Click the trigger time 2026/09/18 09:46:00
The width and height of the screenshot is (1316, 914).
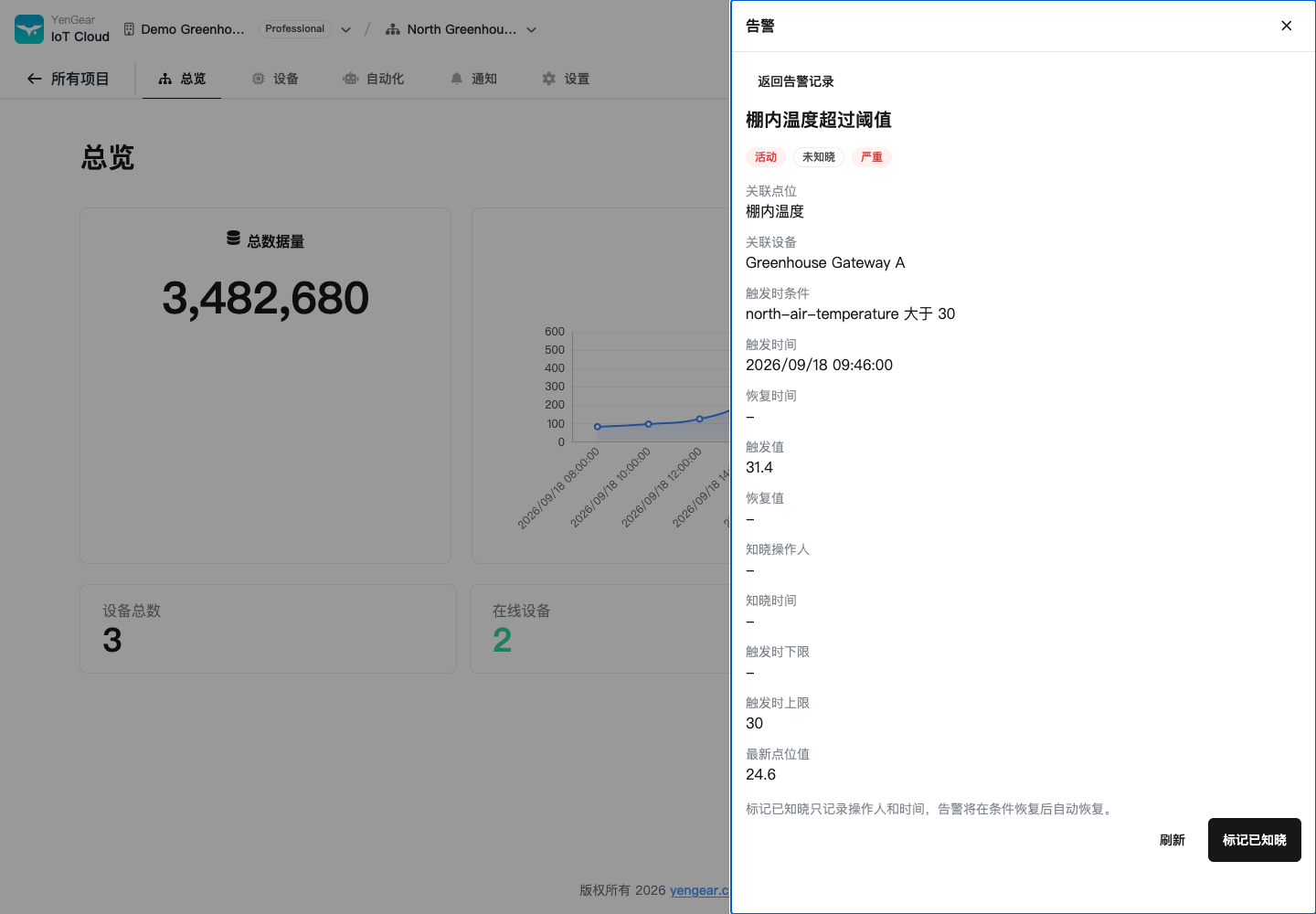click(x=819, y=365)
